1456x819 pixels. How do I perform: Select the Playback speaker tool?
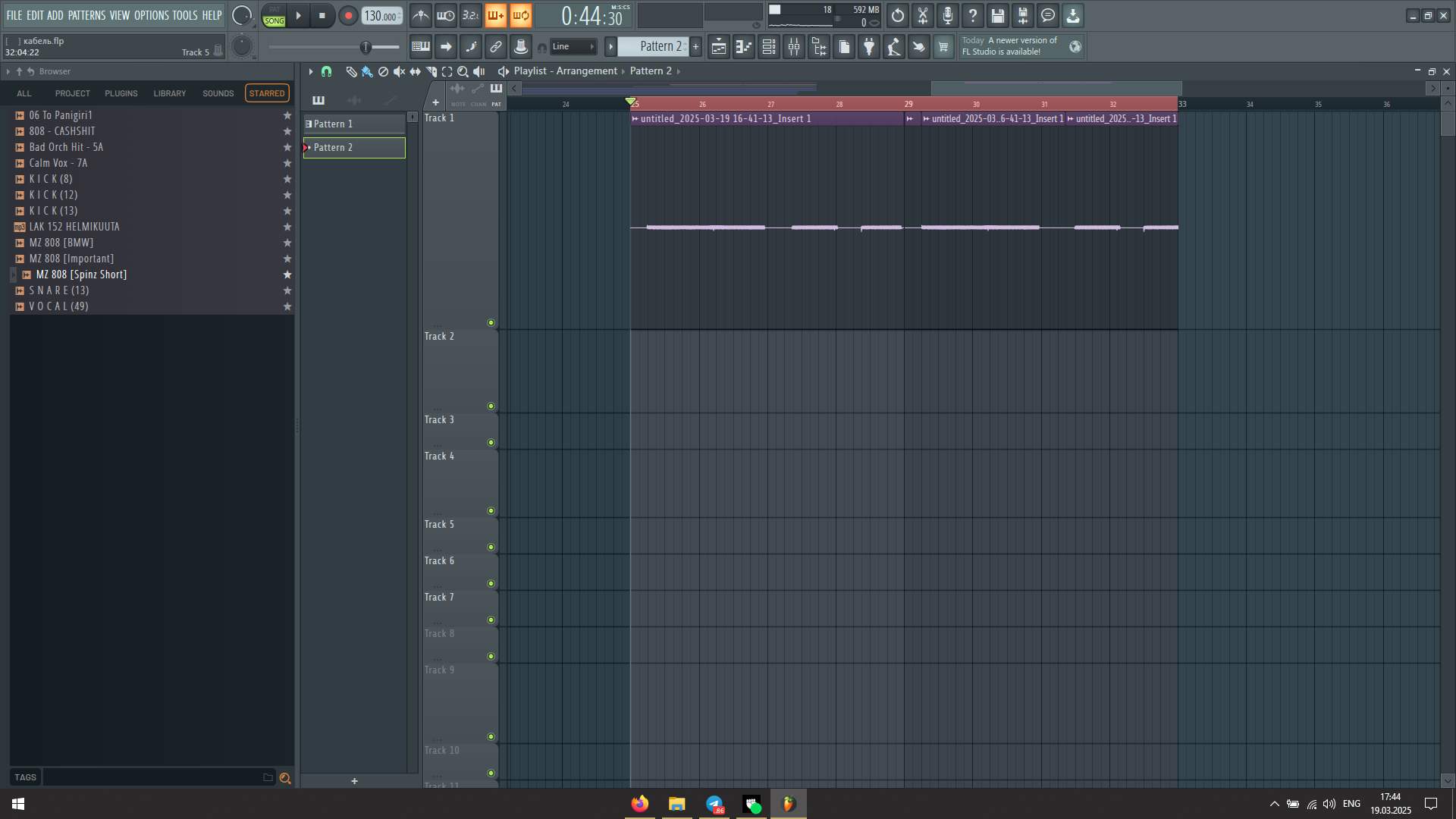479,71
